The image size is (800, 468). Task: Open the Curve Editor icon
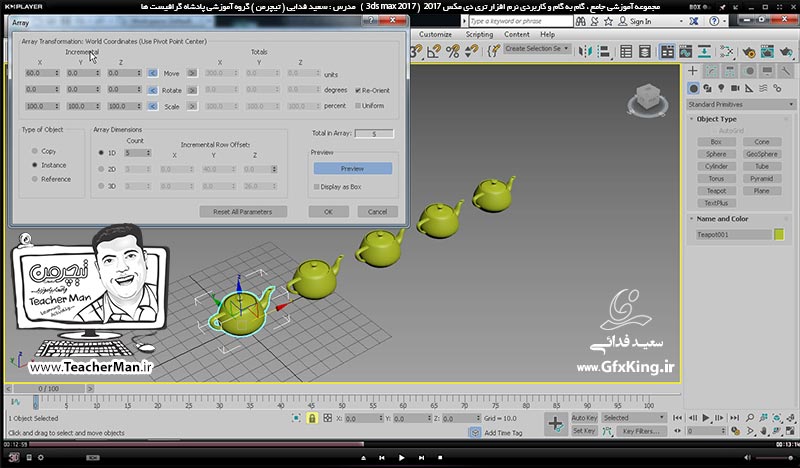point(686,51)
